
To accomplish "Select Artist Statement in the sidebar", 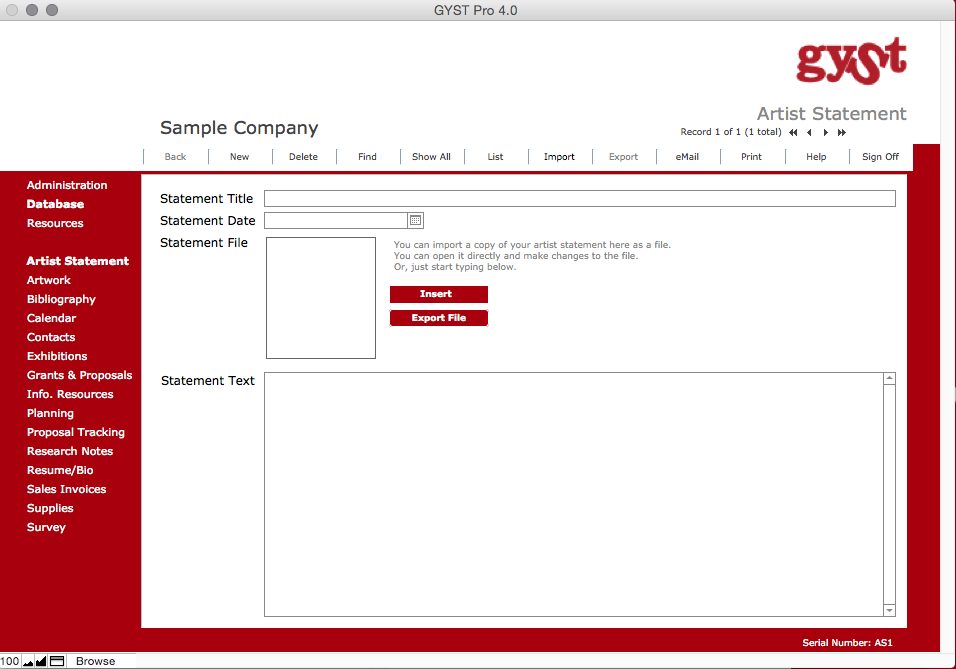I will pyautogui.click(x=77, y=261).
